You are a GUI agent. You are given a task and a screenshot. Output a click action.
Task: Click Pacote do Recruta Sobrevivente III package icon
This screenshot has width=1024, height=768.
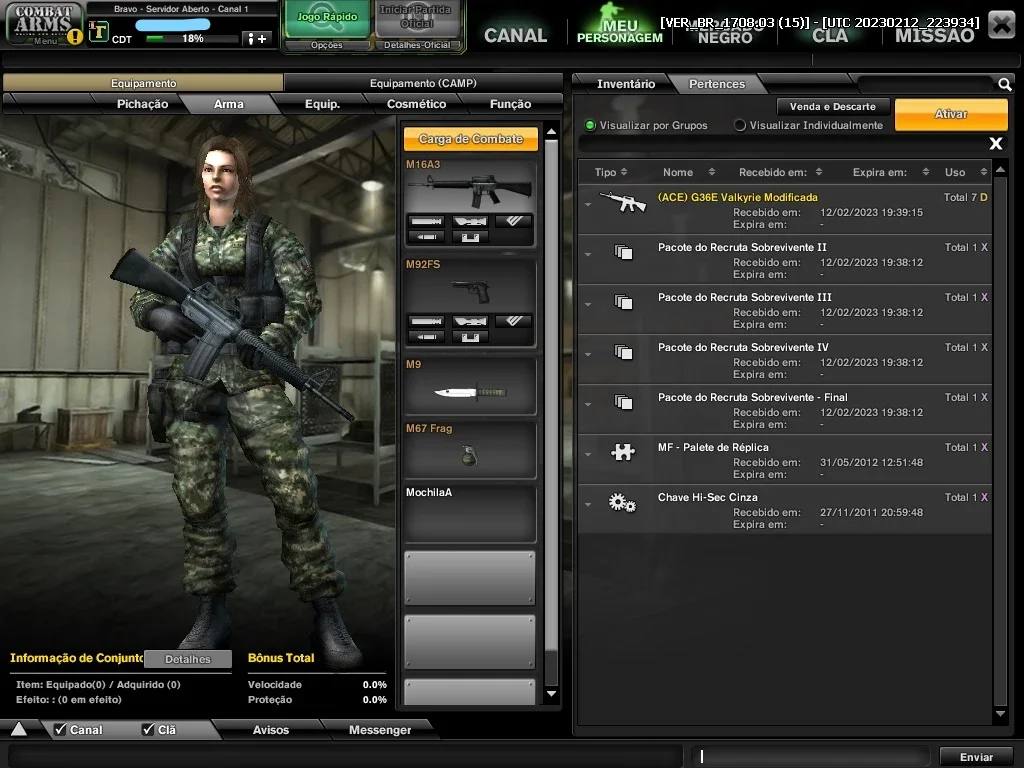[x=624, y=302]
